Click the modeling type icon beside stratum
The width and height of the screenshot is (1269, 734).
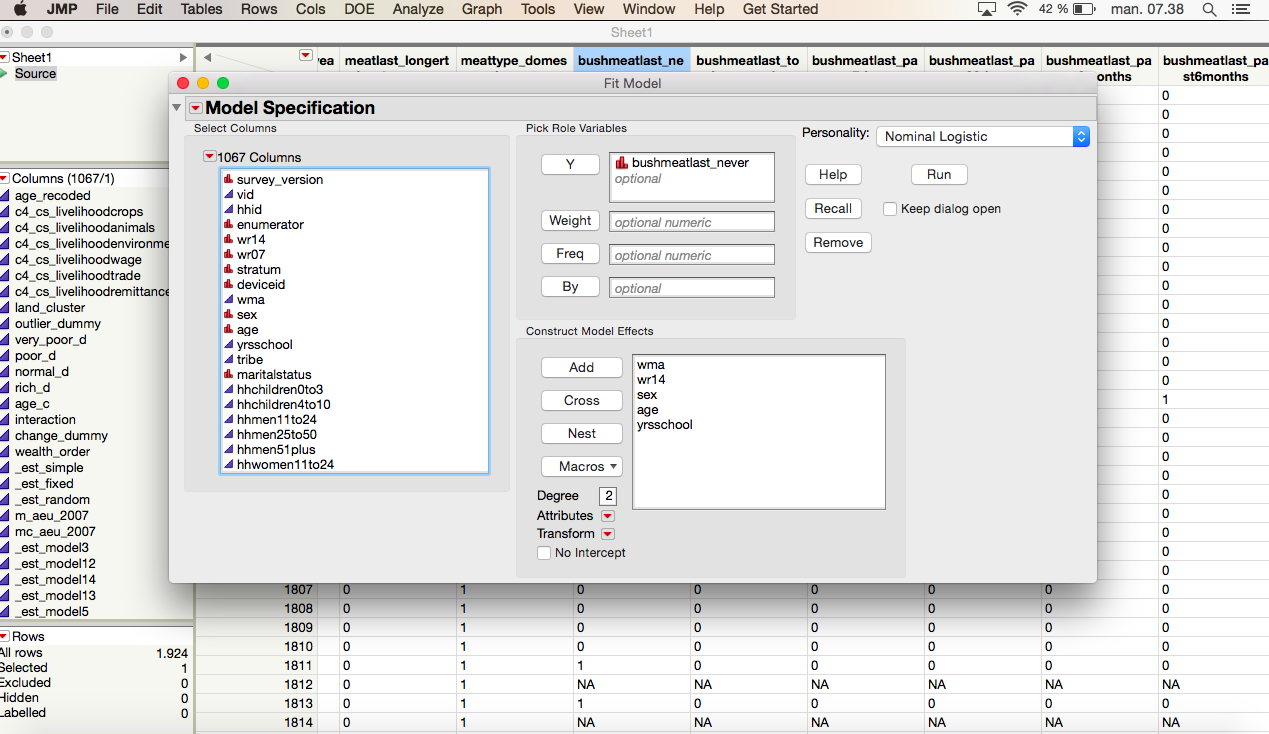[x=228, y=269]
